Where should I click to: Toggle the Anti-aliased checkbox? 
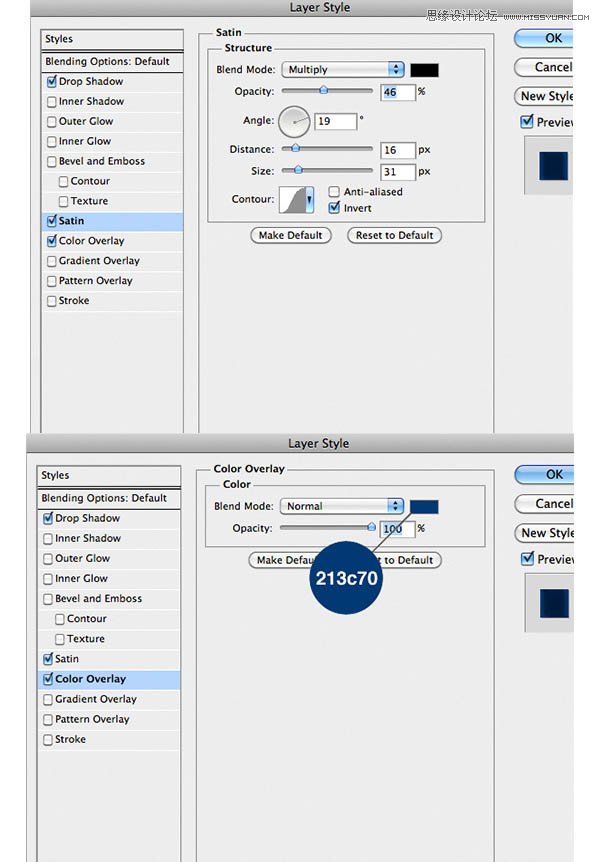(x=333, y=191)
